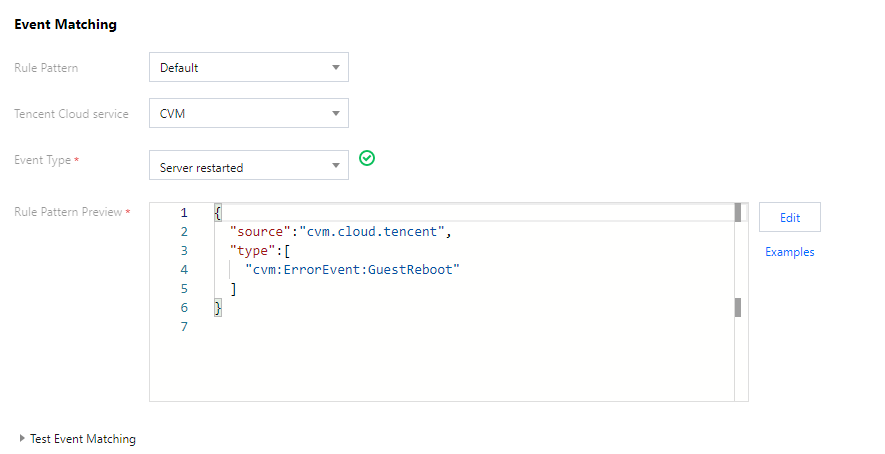Image resolution: width=885 pixels, height=454 pixels.
Task: Click the upper marker on the editor scrollbar
Action: pyautogui.click(x=738, y=212)
